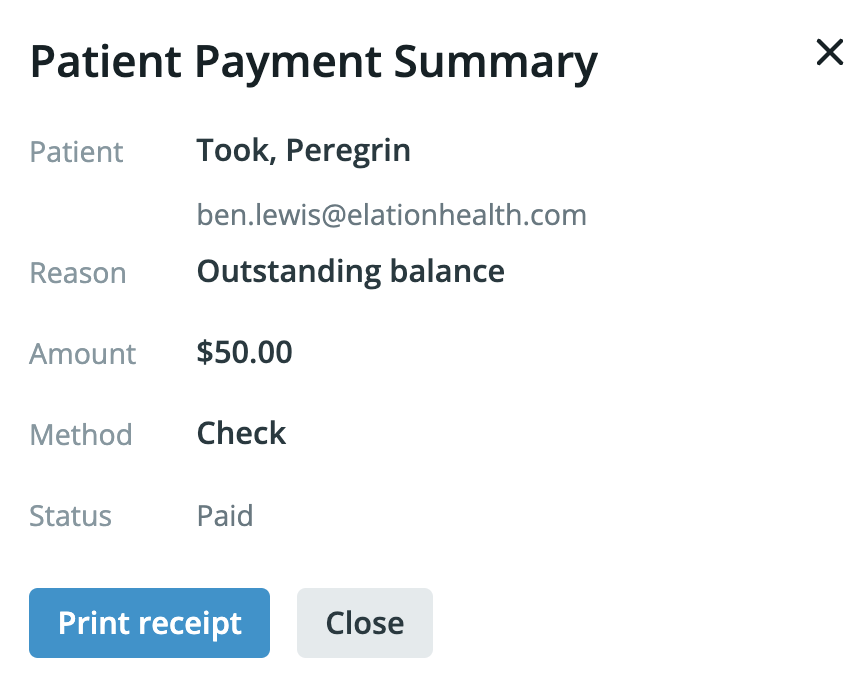
Task: Click the Reason field label
Action: pos(78,273)
